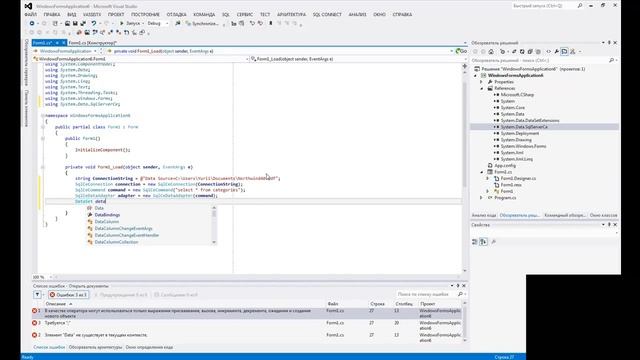This screenshot has height=360, width=640.
Task: Click the Alphabetical sort icon in Properties panel
Action: pos(483,242)
